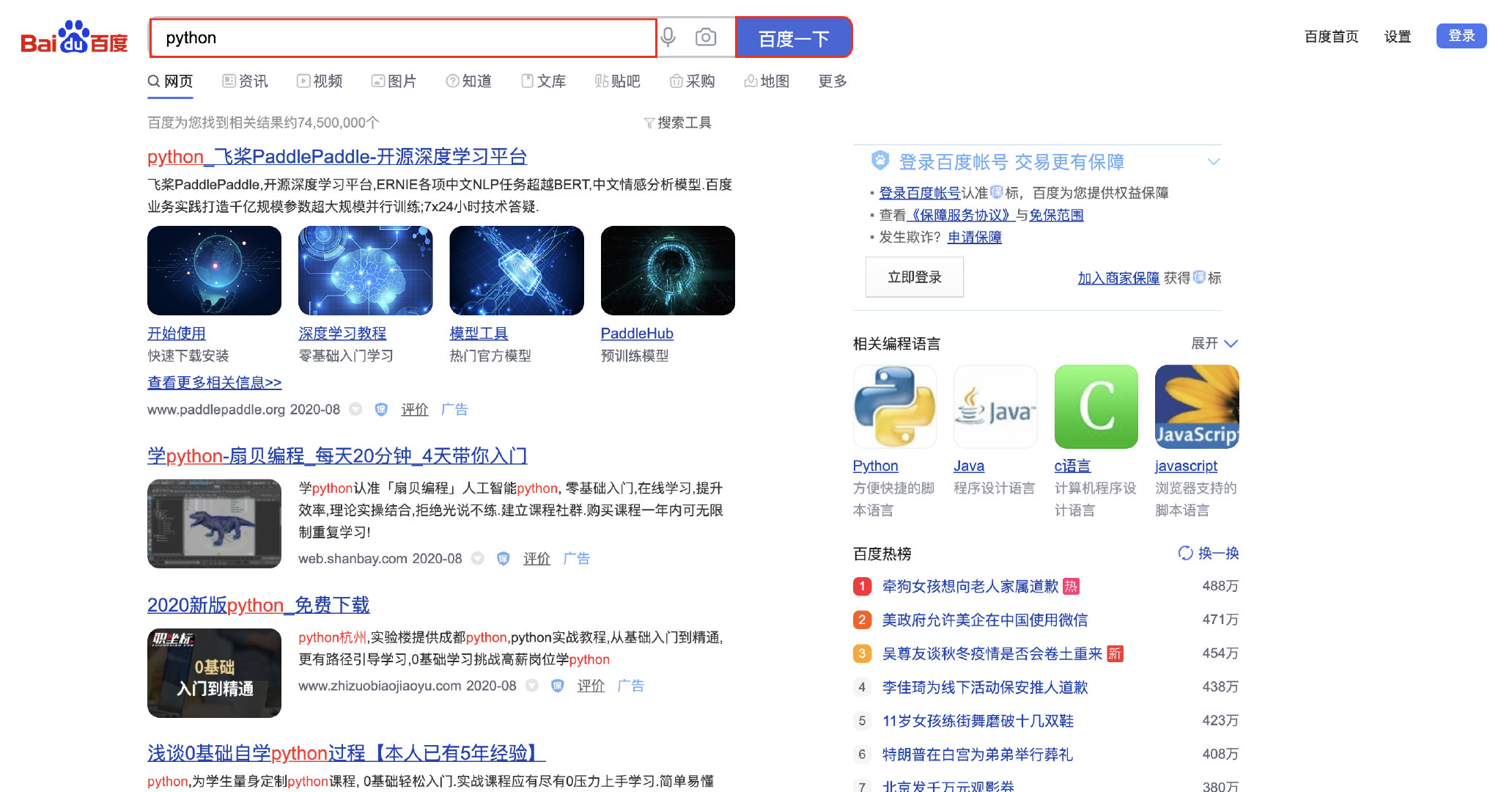The width and height of the screenshot is (1512, 792).
Task: Collapse the 登录百度帐号 panel chevron
Action: (1214, 161)
